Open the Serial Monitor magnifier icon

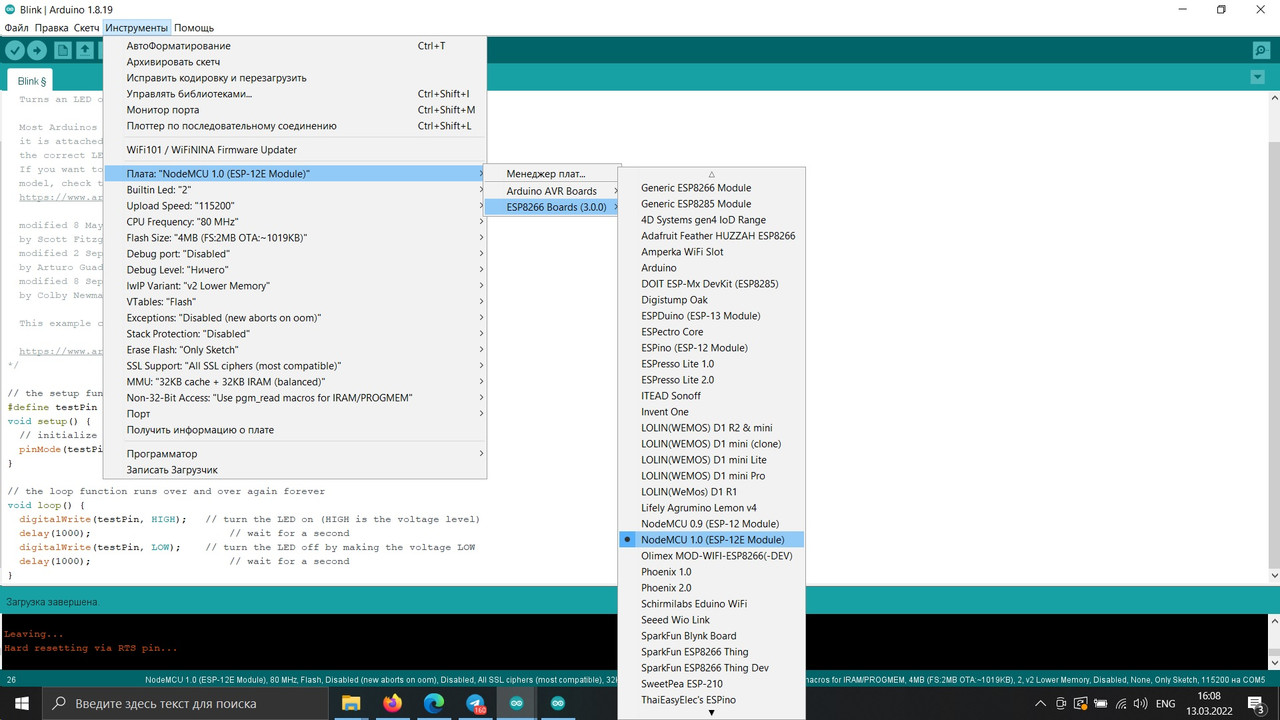click(x=1261, y=50)
